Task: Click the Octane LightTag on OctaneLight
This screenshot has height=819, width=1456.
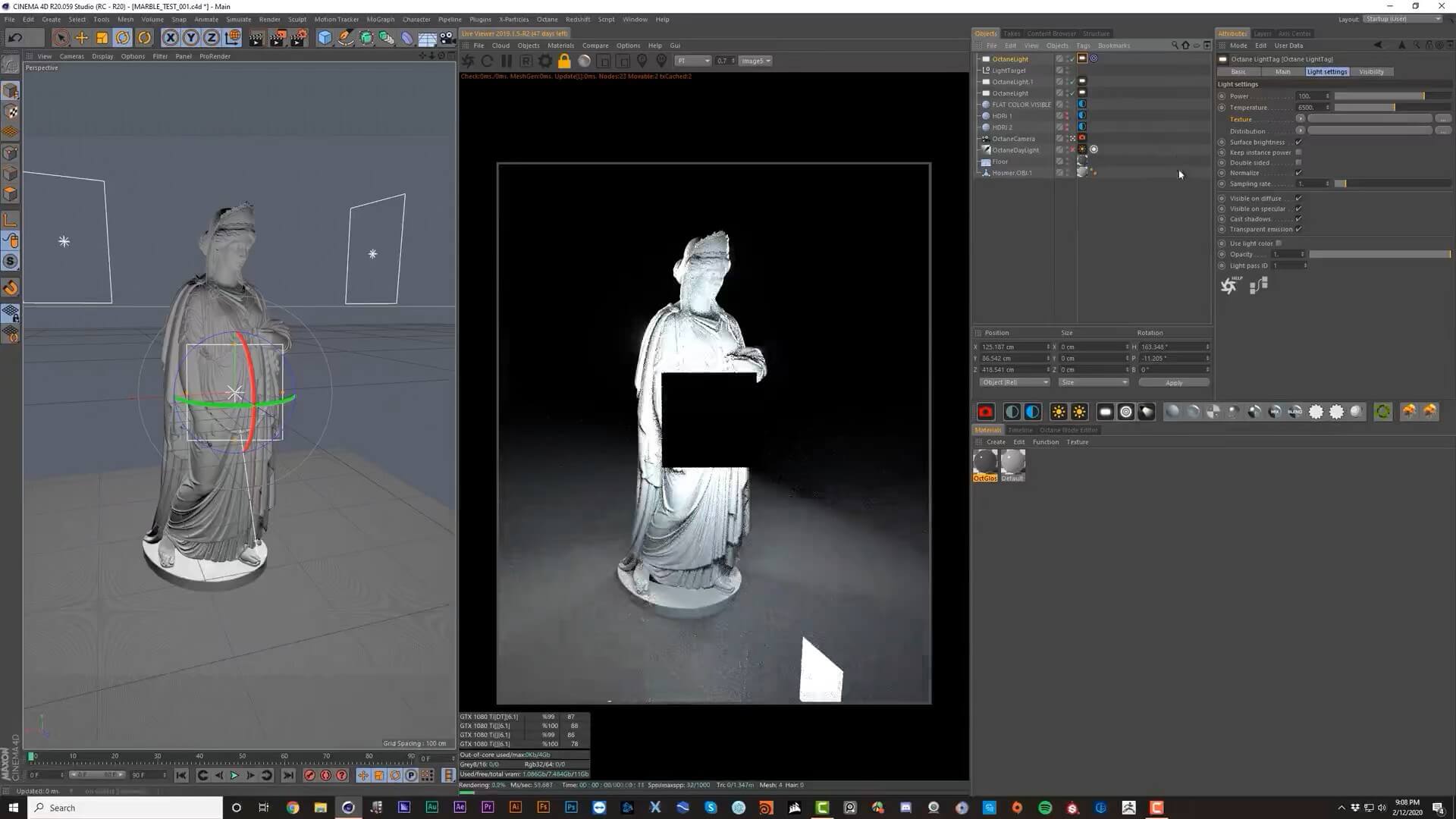Action: point(1082,58)
